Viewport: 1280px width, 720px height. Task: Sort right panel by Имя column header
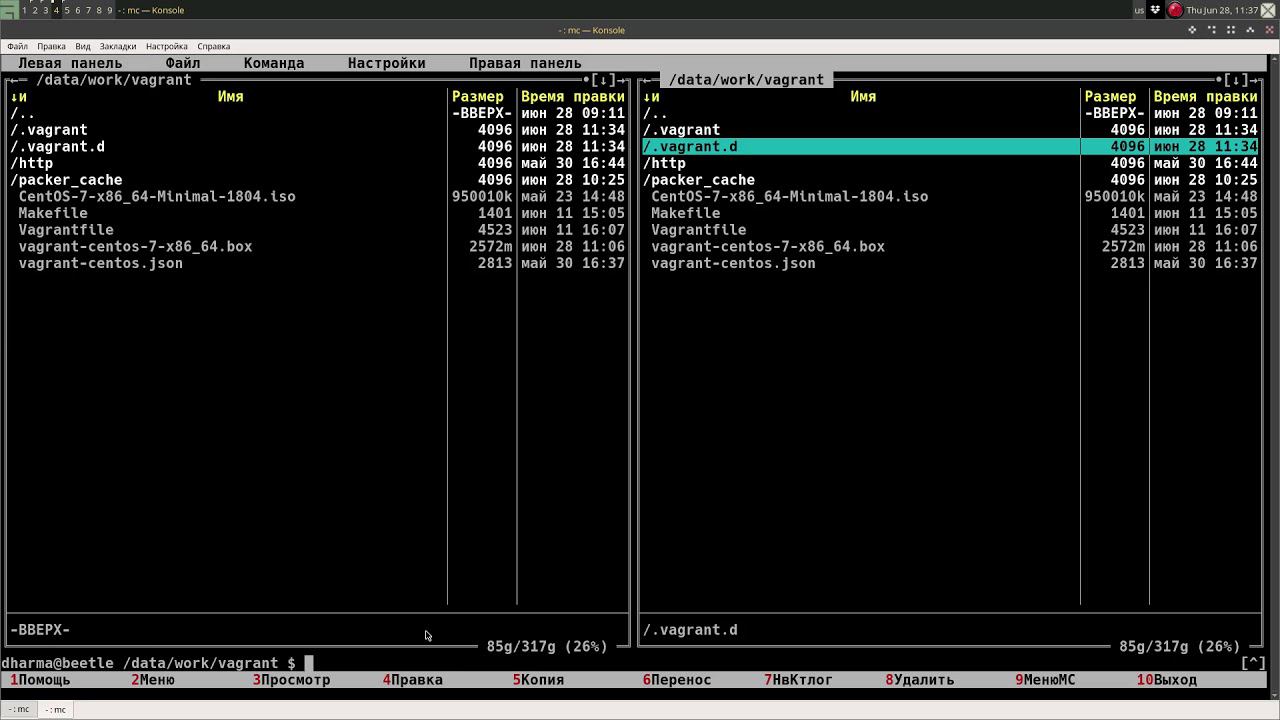pyautogui.click(x=863, y=97)
